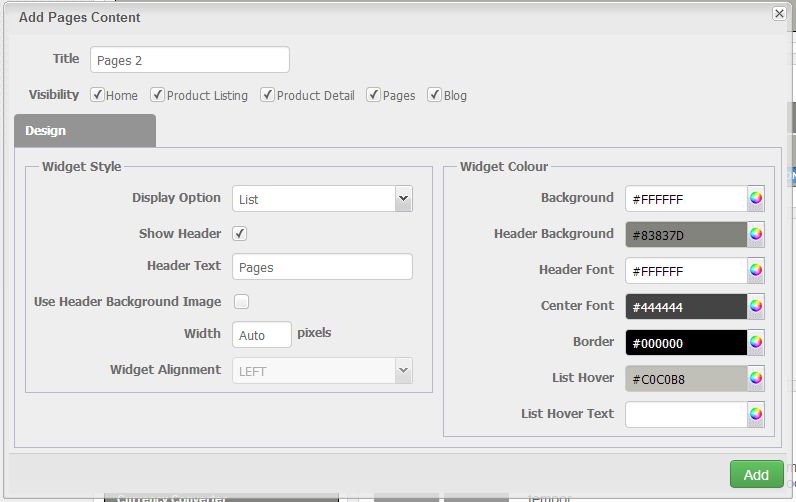Uncheck the Blog visibility checkbox

435,95
